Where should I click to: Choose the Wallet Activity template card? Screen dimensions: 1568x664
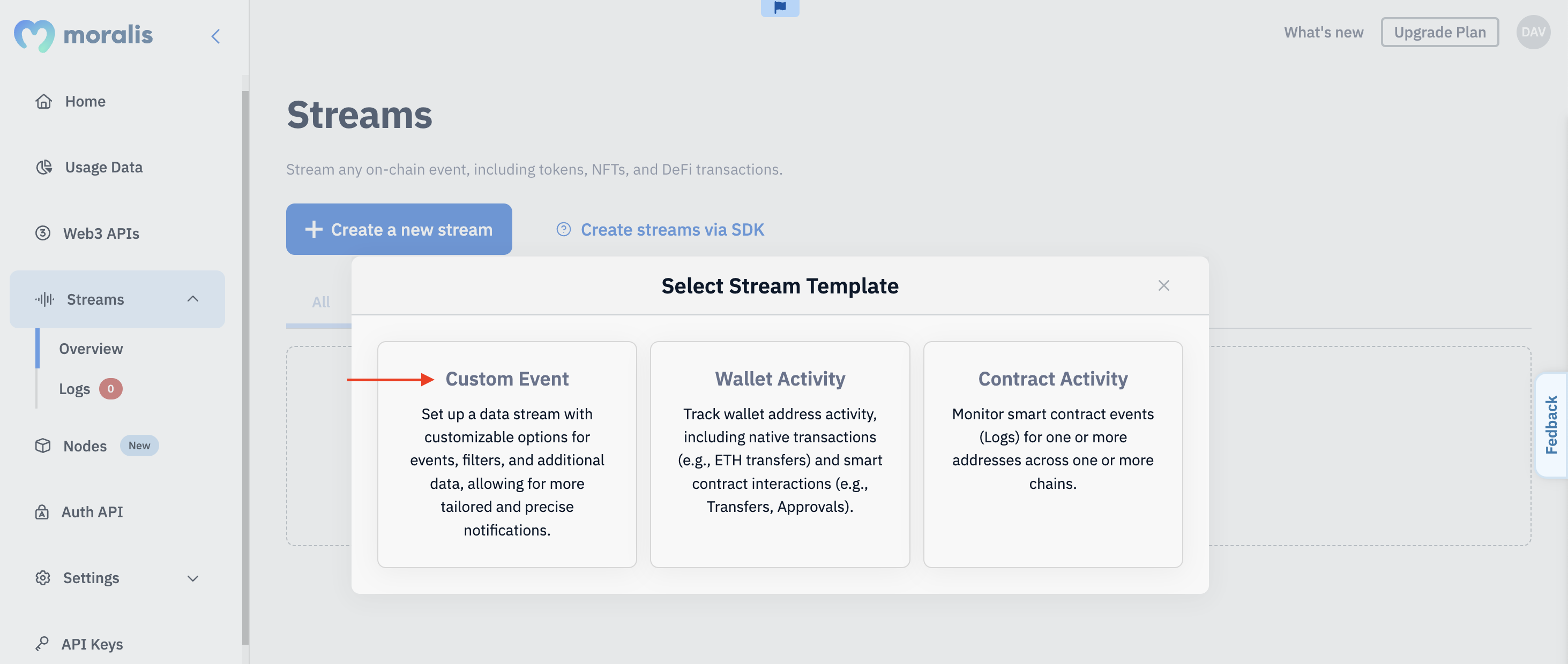point(780,454)
